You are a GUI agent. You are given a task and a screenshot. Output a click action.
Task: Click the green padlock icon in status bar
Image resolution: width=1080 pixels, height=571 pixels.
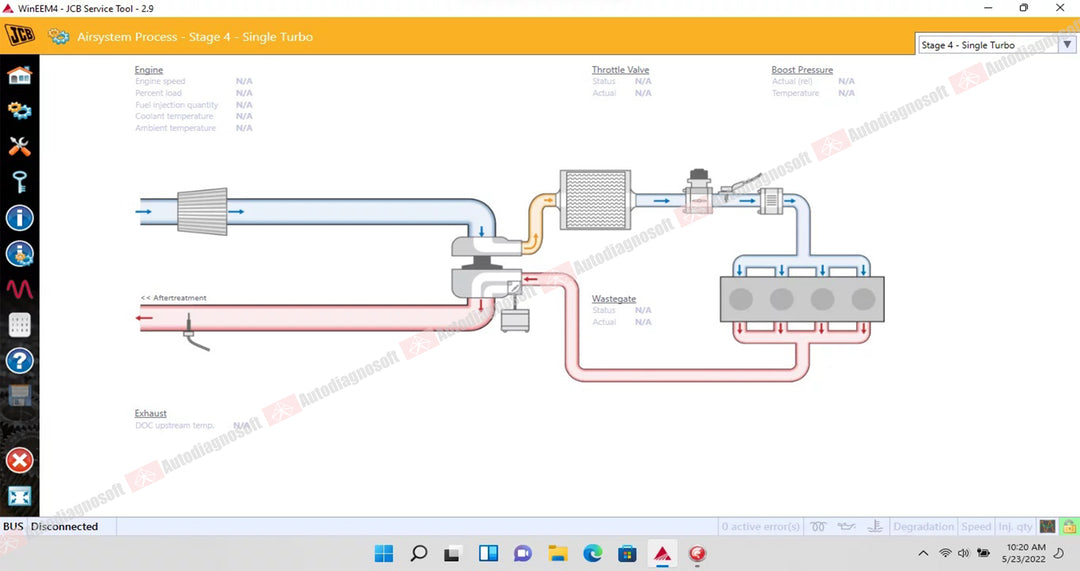tap(1069, 527)
